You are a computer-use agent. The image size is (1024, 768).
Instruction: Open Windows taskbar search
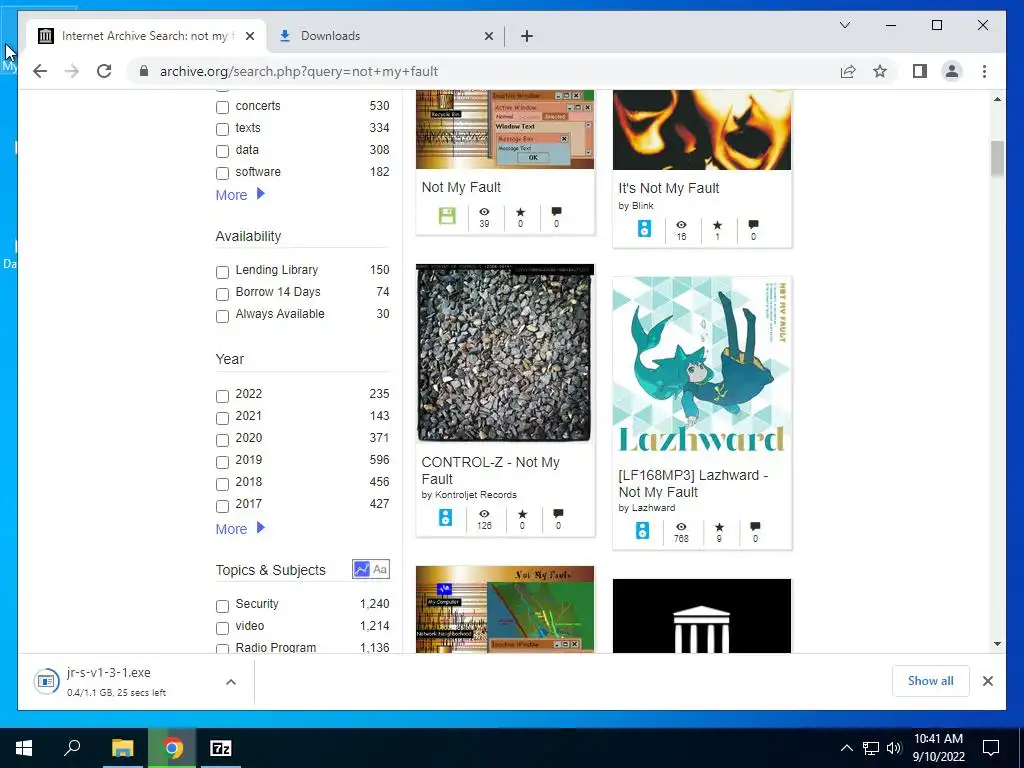[72, 748]
